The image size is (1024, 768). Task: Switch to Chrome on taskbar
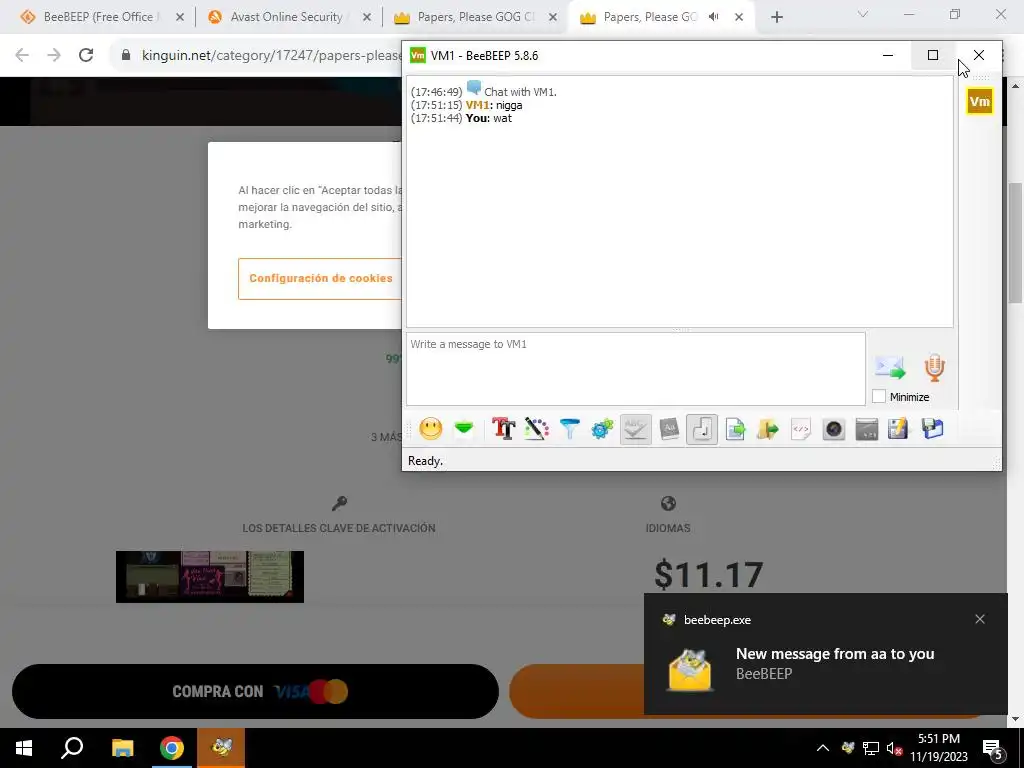(x=172, y=748)
